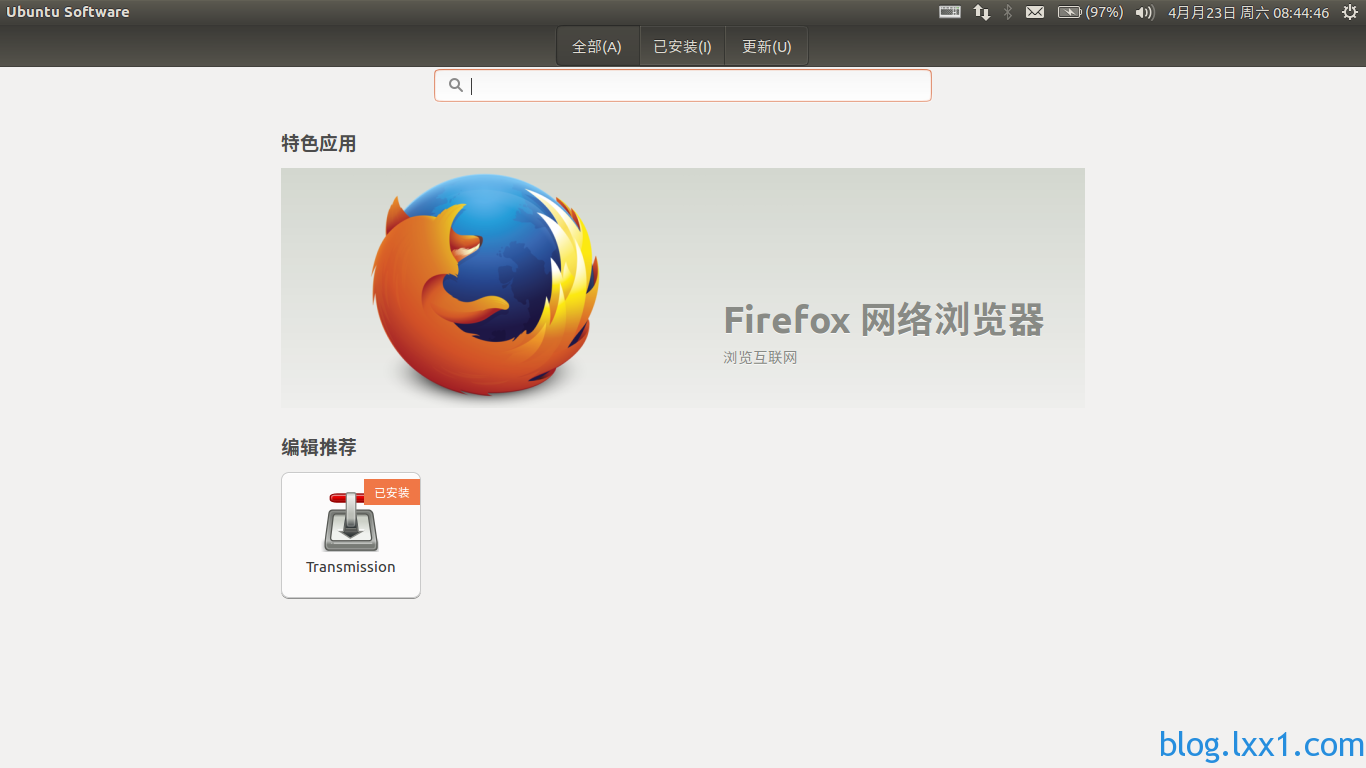Open the battery indicator showing 97%
This screenshot has width=1366, height=768.
pos(1090,12)
